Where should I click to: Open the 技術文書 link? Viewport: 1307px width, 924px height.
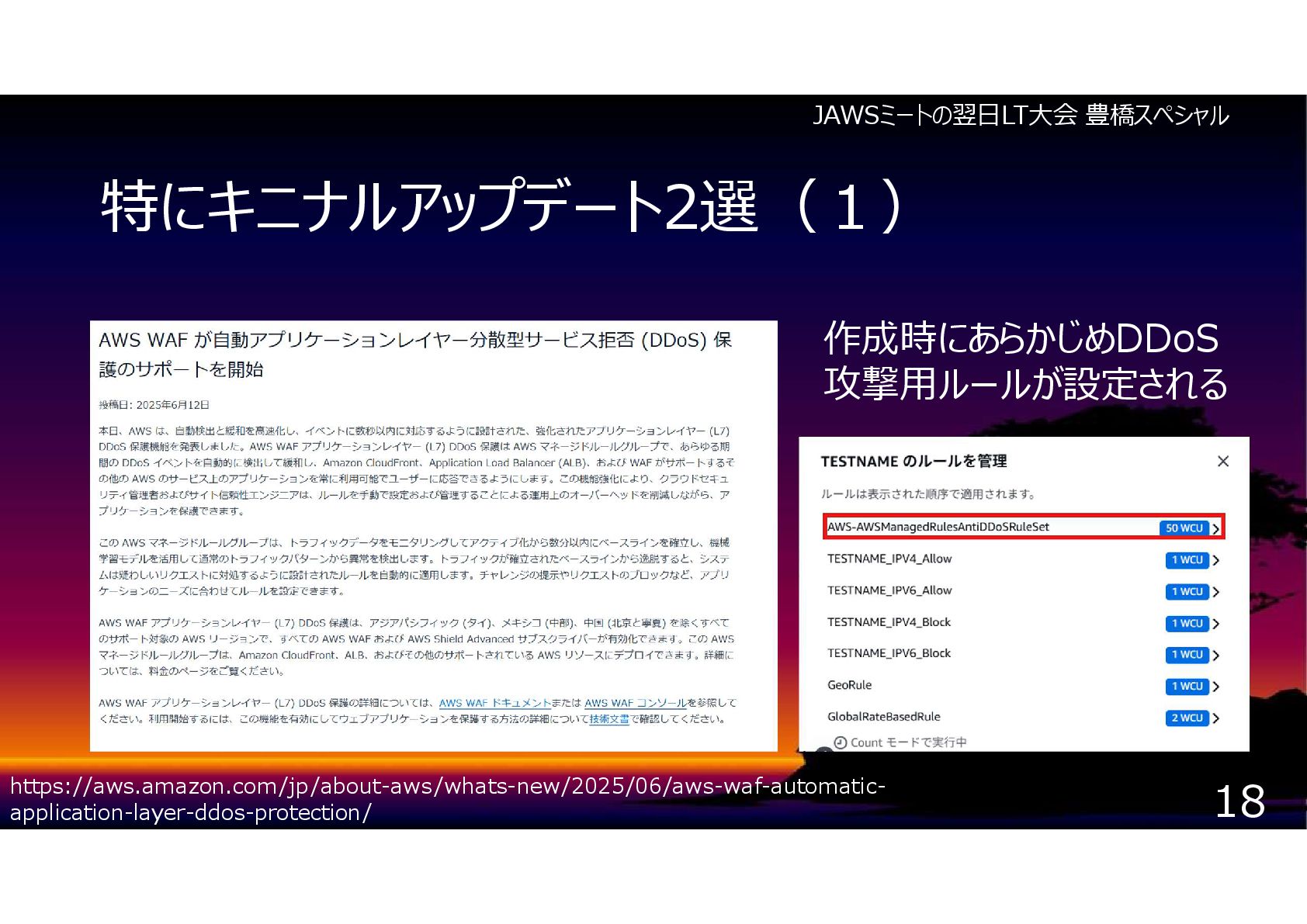click(608, 719)
